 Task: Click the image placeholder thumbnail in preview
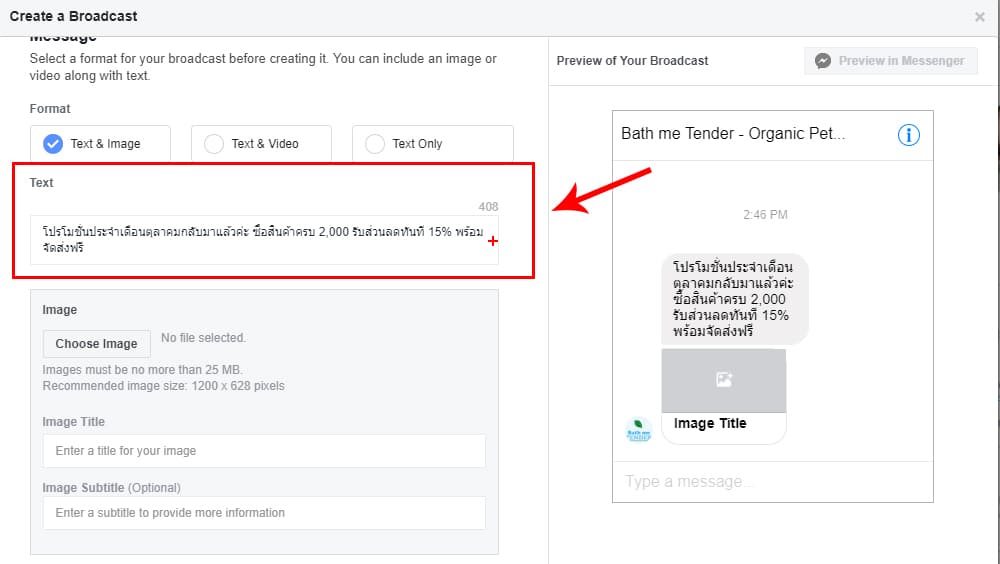[724, 380]
